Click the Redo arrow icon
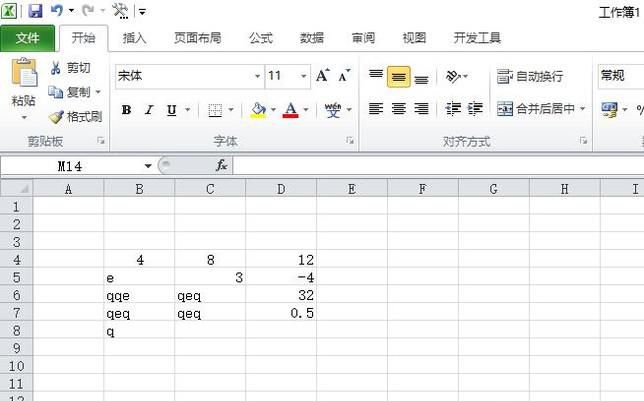Screen dimensions: 644x401 point(87,11)
